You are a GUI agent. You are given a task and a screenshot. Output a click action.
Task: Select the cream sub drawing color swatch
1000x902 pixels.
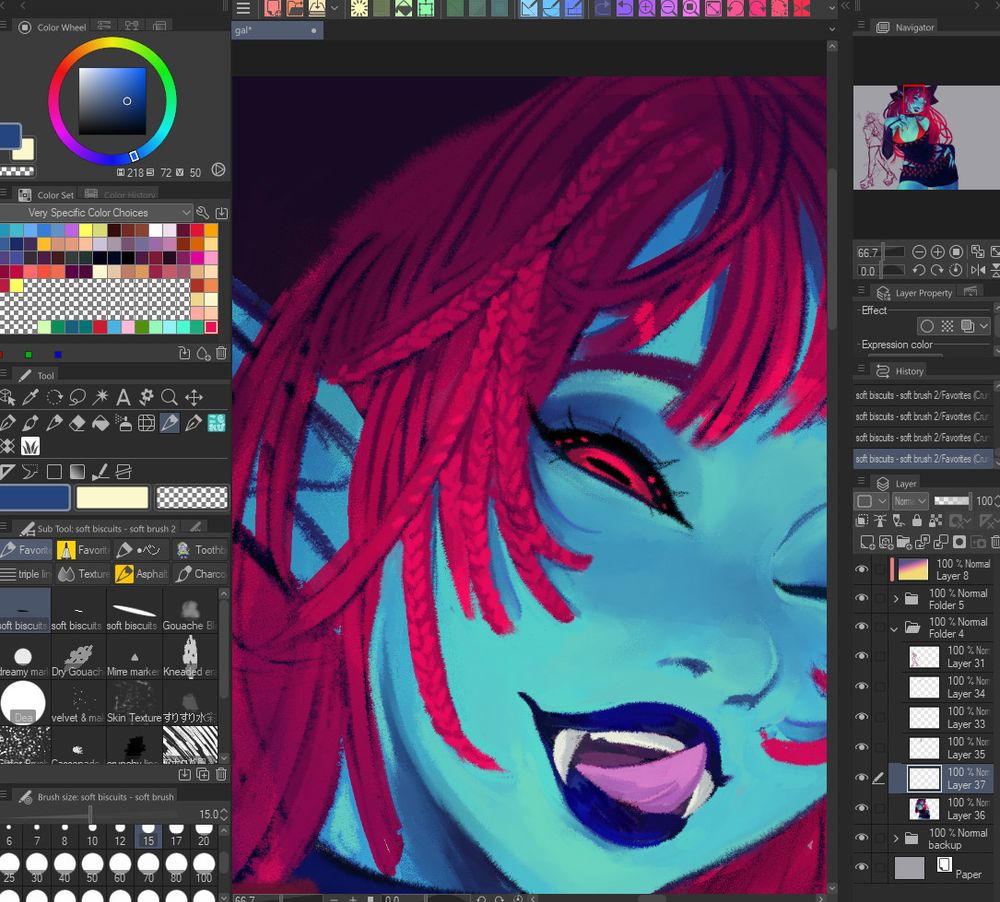point(112,498)
